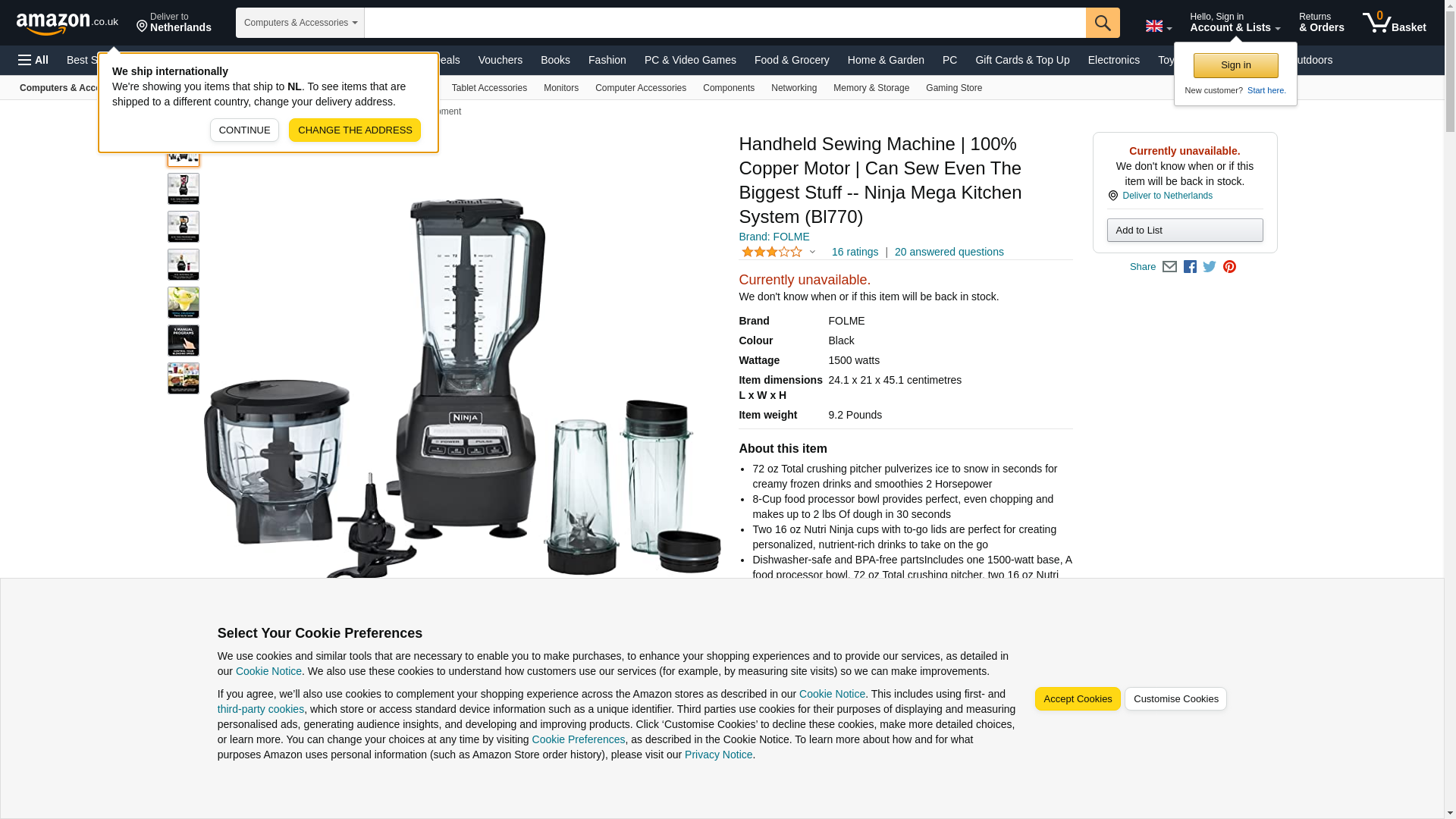This screenshot has width=1456, height=819.
Task: Expand the star rating breakdown arrow
Action: point(812,252)
